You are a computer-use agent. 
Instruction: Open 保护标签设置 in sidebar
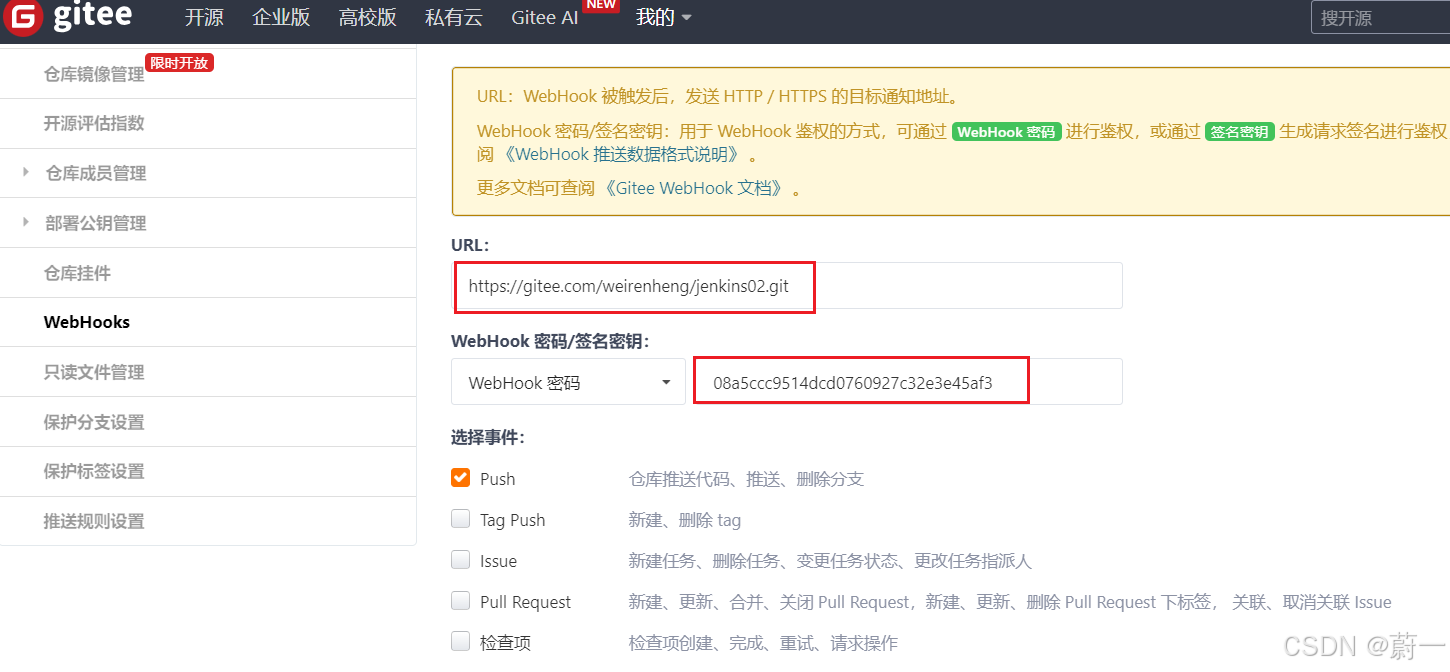click(94, 471)
